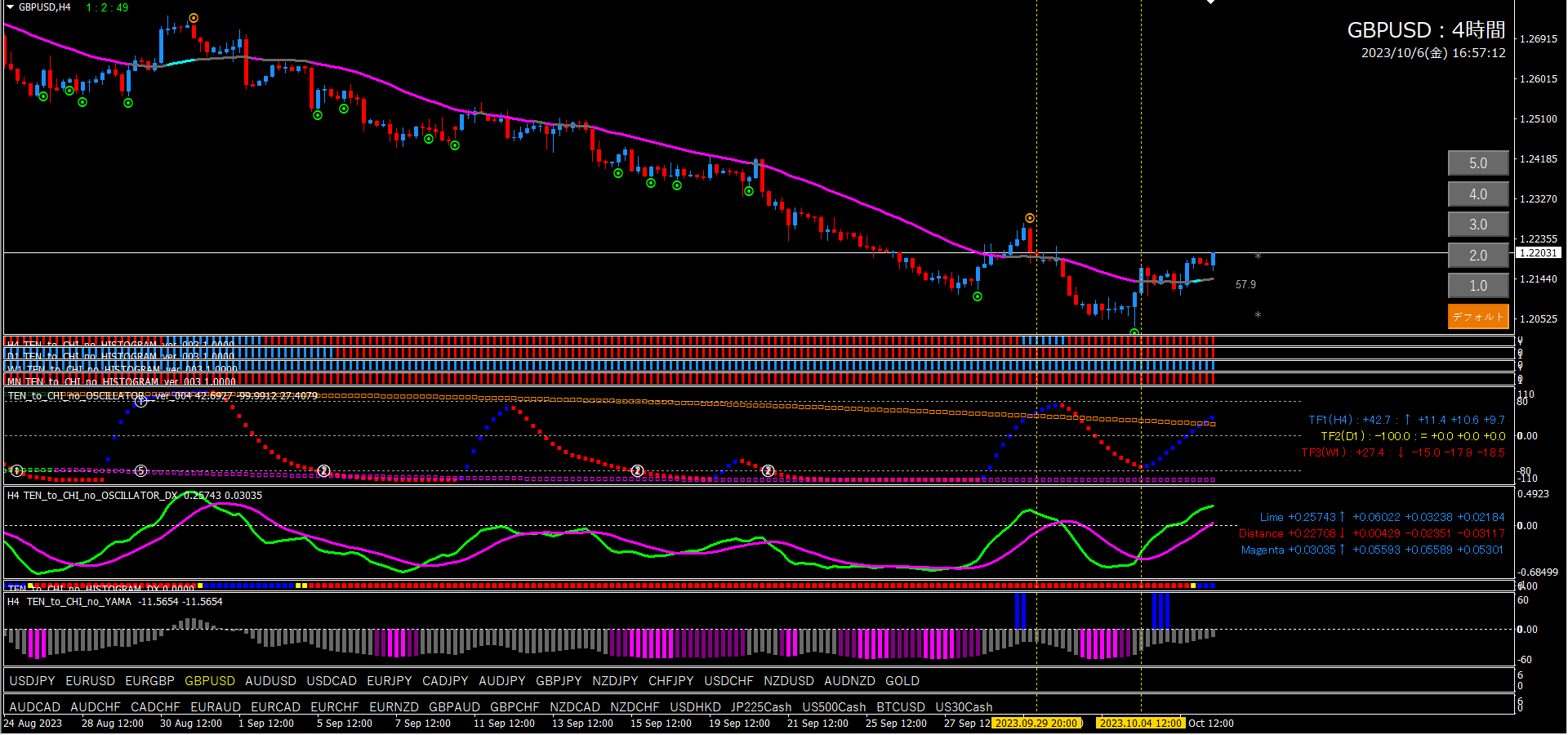Select the 4.0 scale button
This screenshot has height=735, width=1568.
pyautogui.click(x=1478, y=194)
